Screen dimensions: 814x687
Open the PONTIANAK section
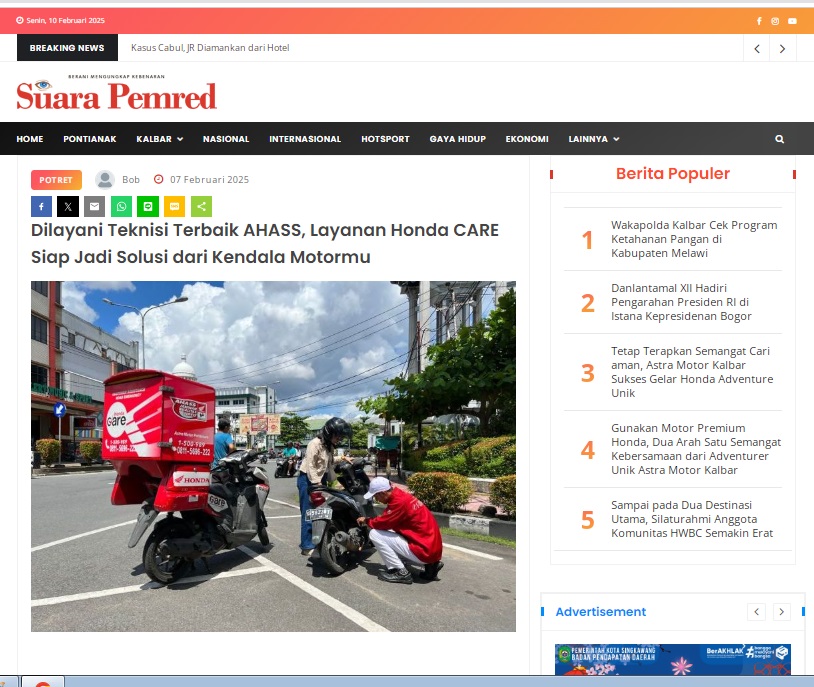[x=90, y=139]
